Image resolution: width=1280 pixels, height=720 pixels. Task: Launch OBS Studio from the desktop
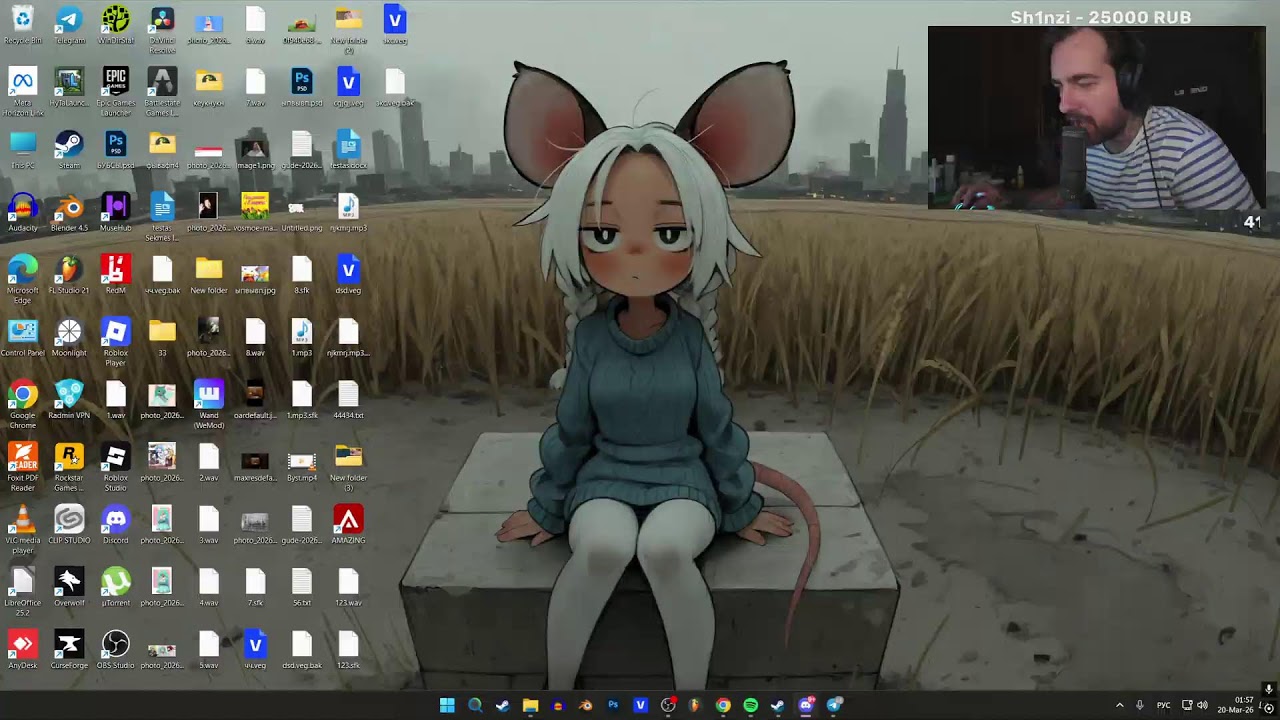click(116, 651)
